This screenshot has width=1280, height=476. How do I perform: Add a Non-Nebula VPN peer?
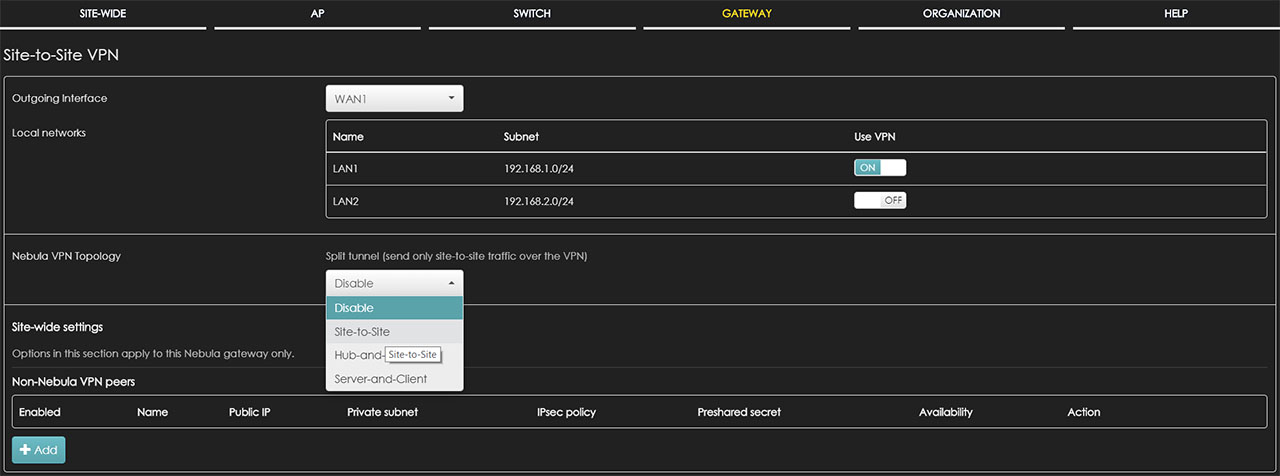coord(38,450)
